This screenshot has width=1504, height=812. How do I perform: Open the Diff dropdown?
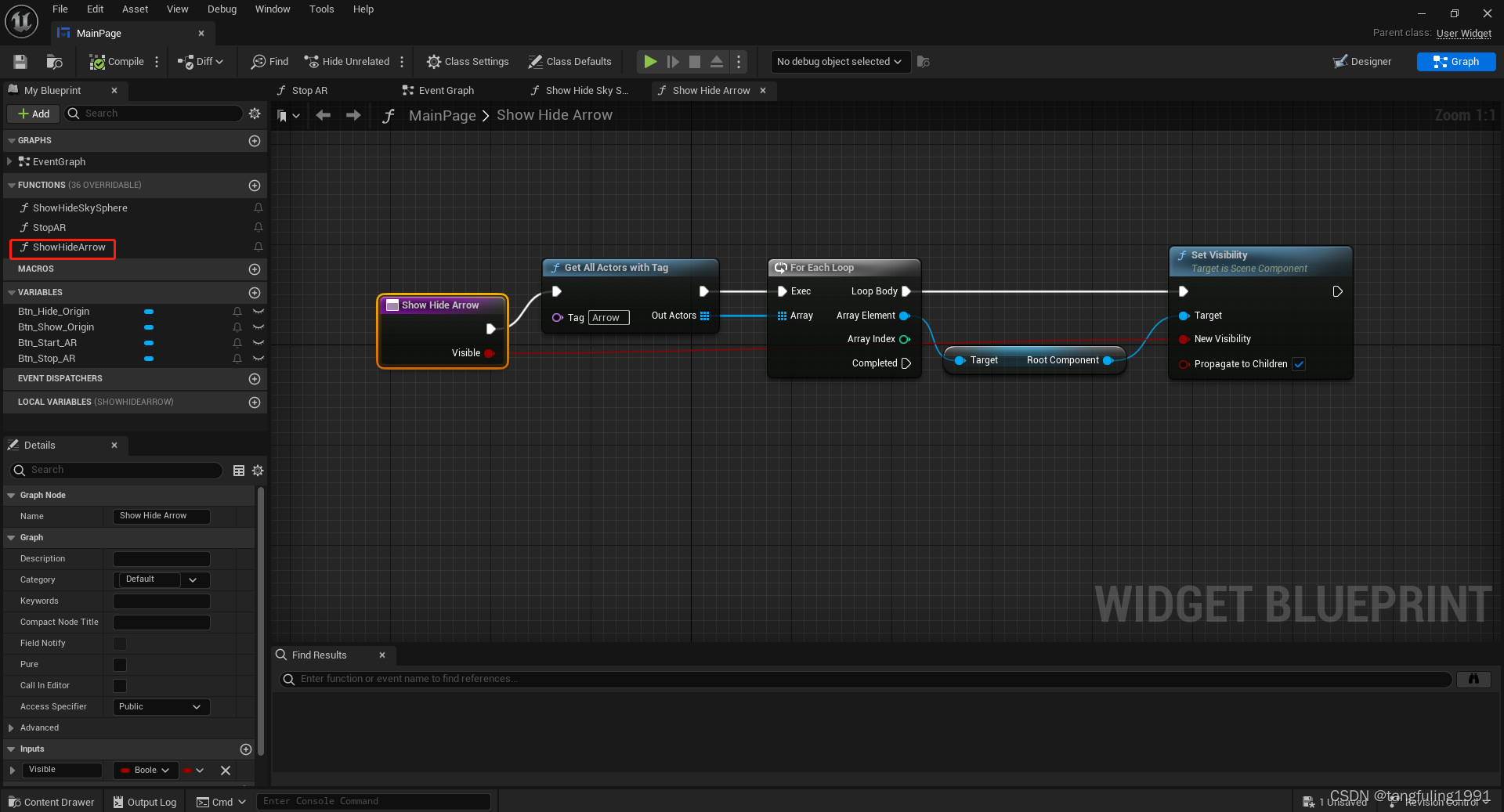[201, 62]
